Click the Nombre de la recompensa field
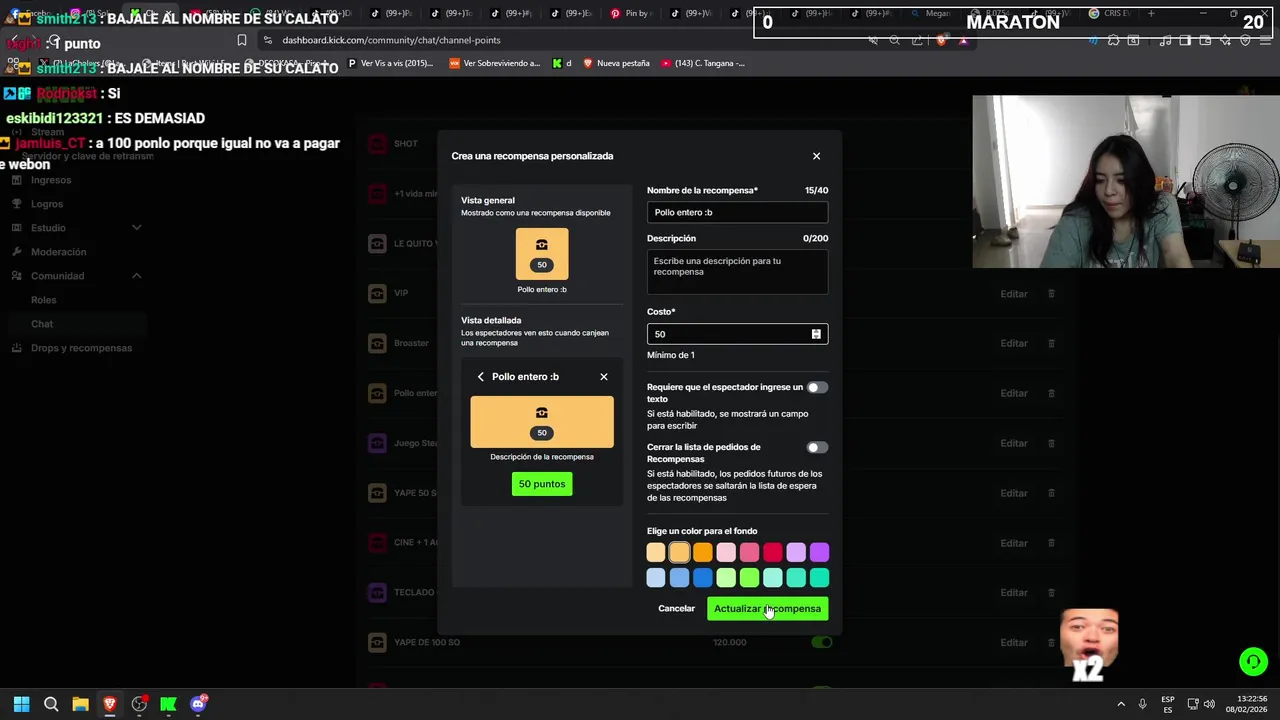The image size is (1280, 720). 737,212
